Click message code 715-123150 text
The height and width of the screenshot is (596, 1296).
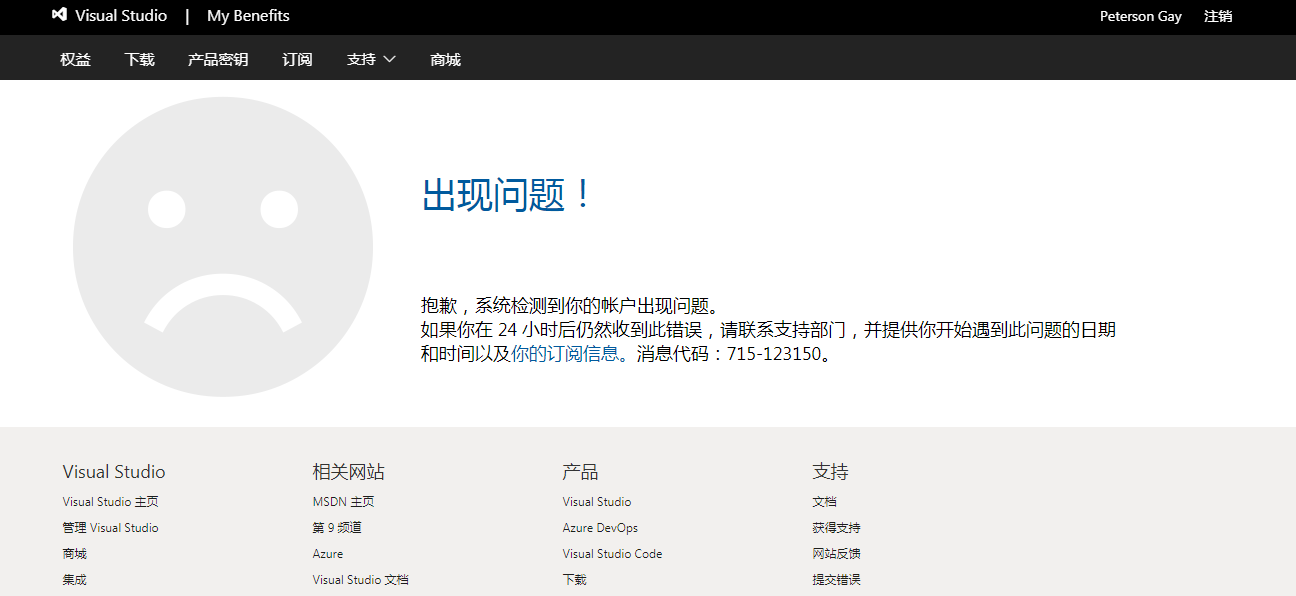coord(773,353)
